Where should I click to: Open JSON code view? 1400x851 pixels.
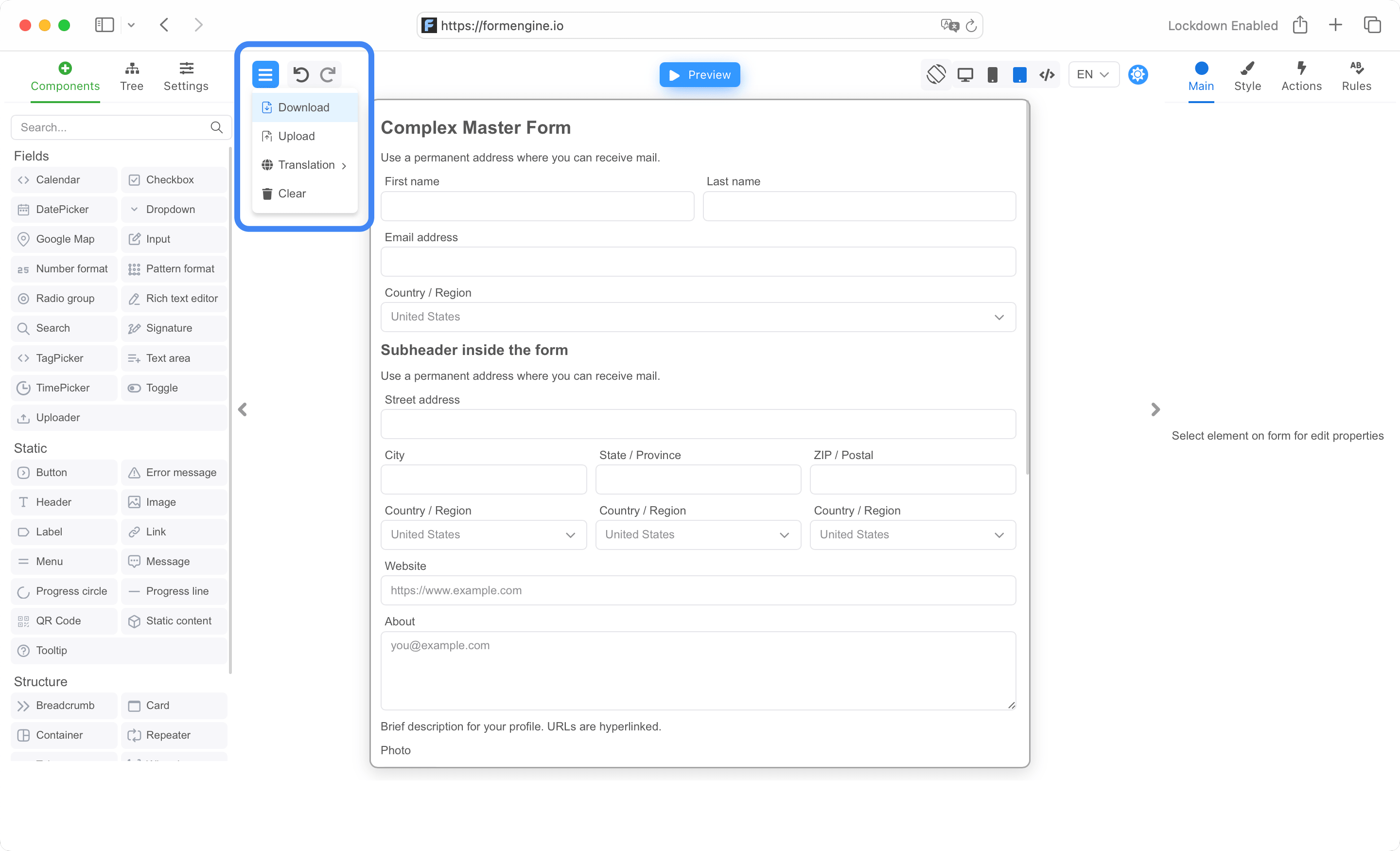tap(1047, 74)
